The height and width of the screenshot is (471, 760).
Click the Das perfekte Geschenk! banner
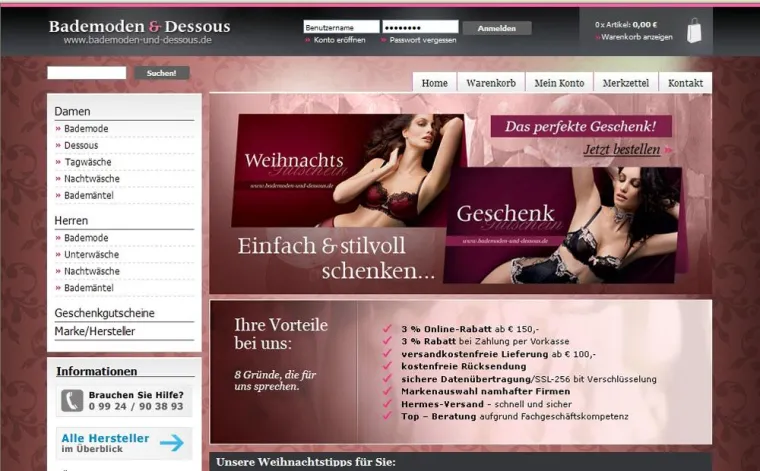581,126
